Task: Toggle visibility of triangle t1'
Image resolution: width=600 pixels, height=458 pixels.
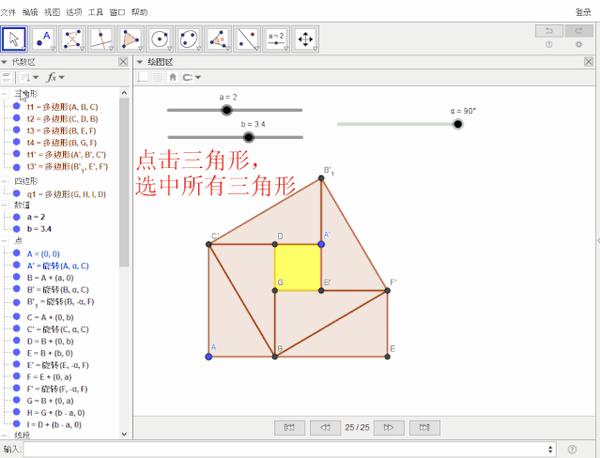Action: 16,154
